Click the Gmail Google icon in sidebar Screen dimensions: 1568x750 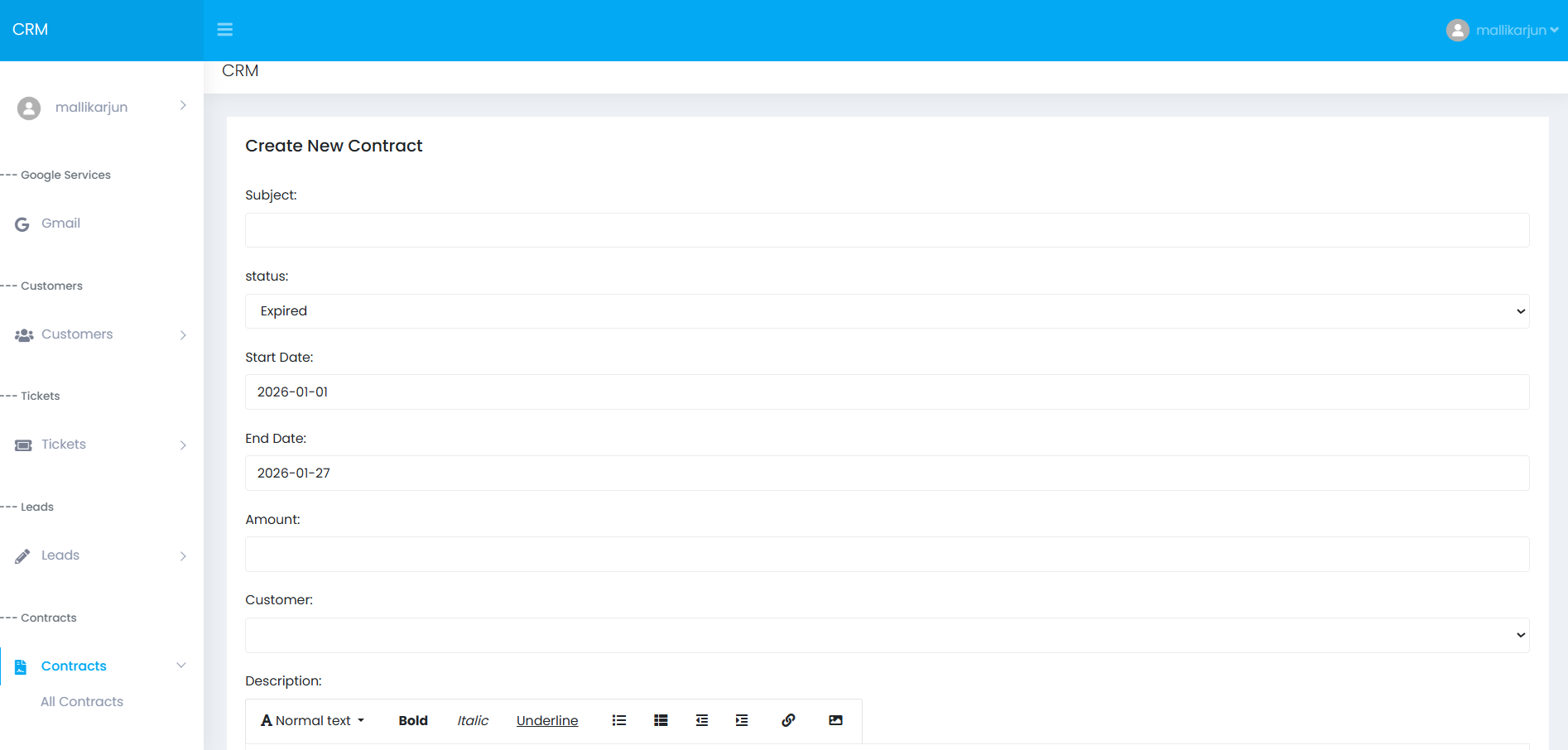22,224
